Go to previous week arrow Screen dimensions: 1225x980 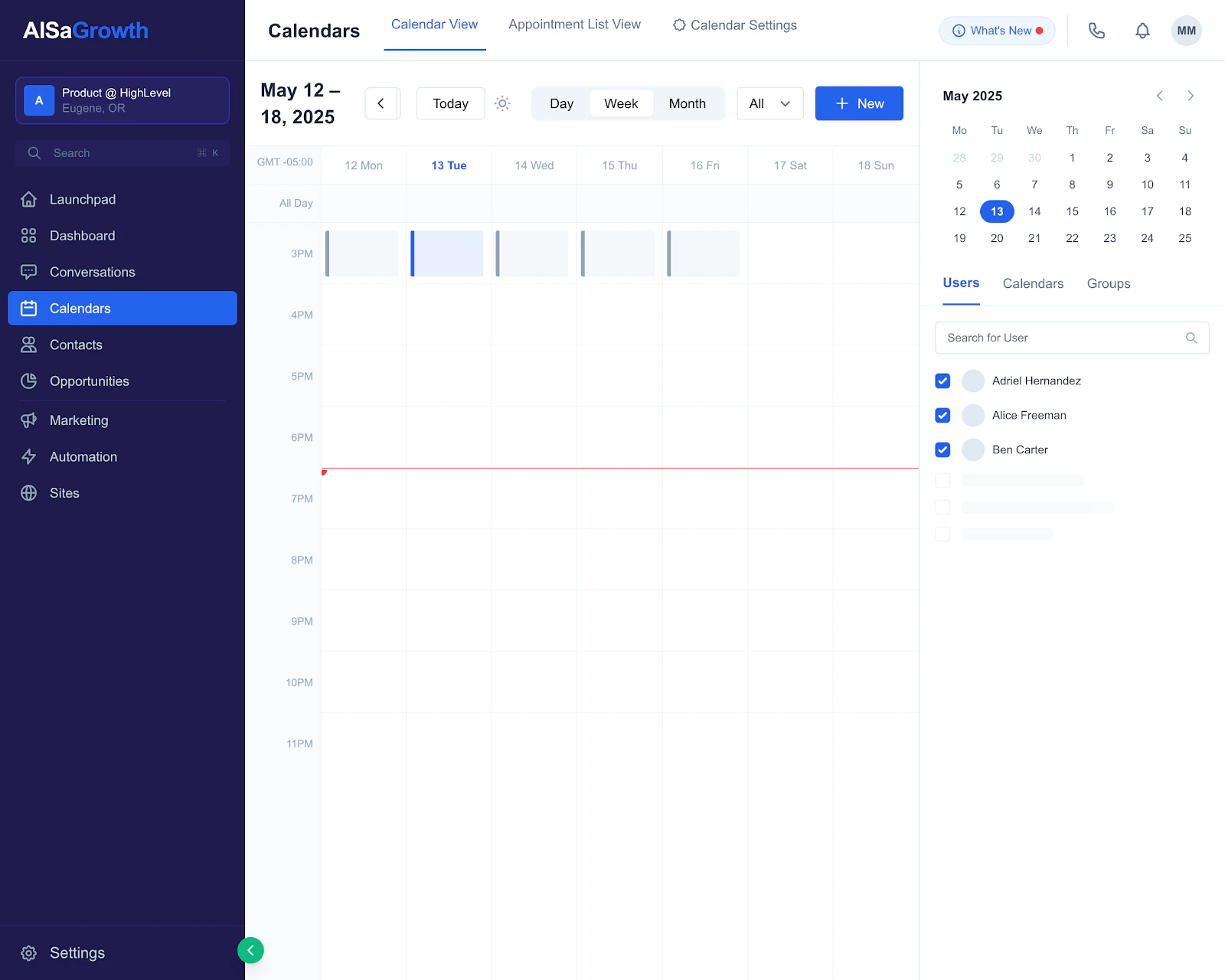pos(381,103)
